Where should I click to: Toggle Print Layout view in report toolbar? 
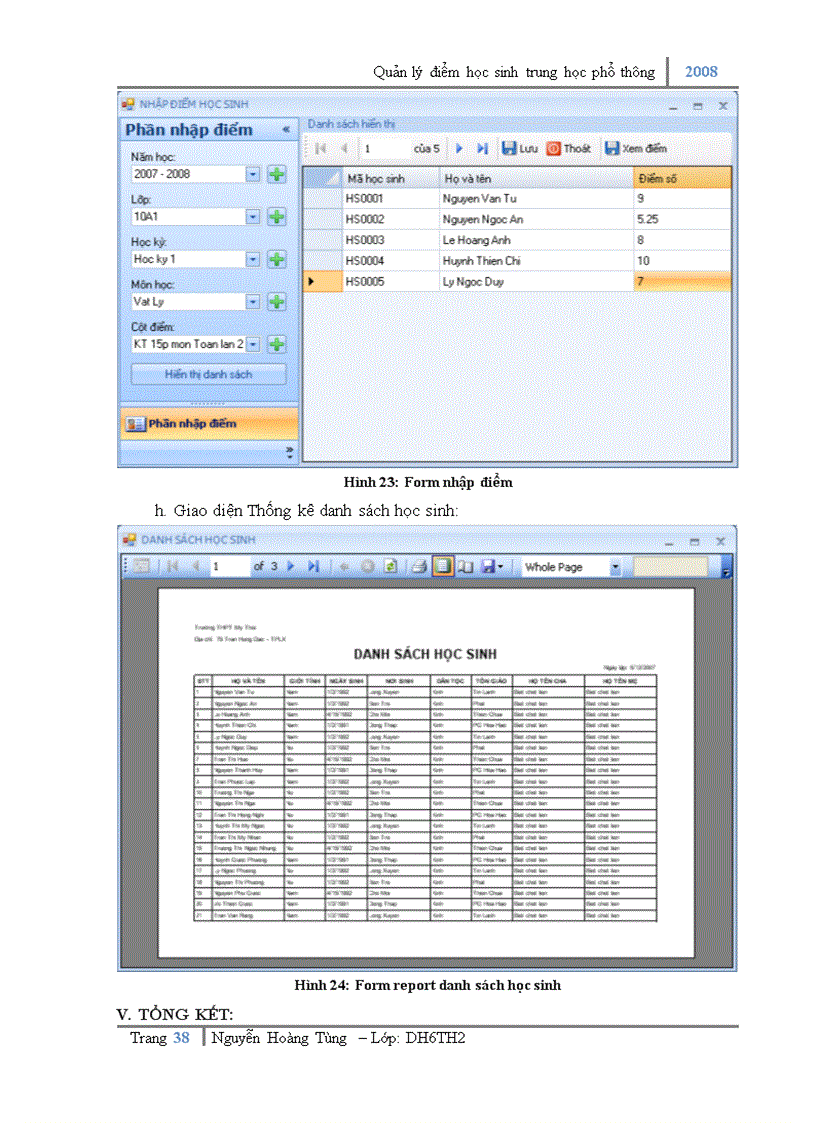(442, 566)
